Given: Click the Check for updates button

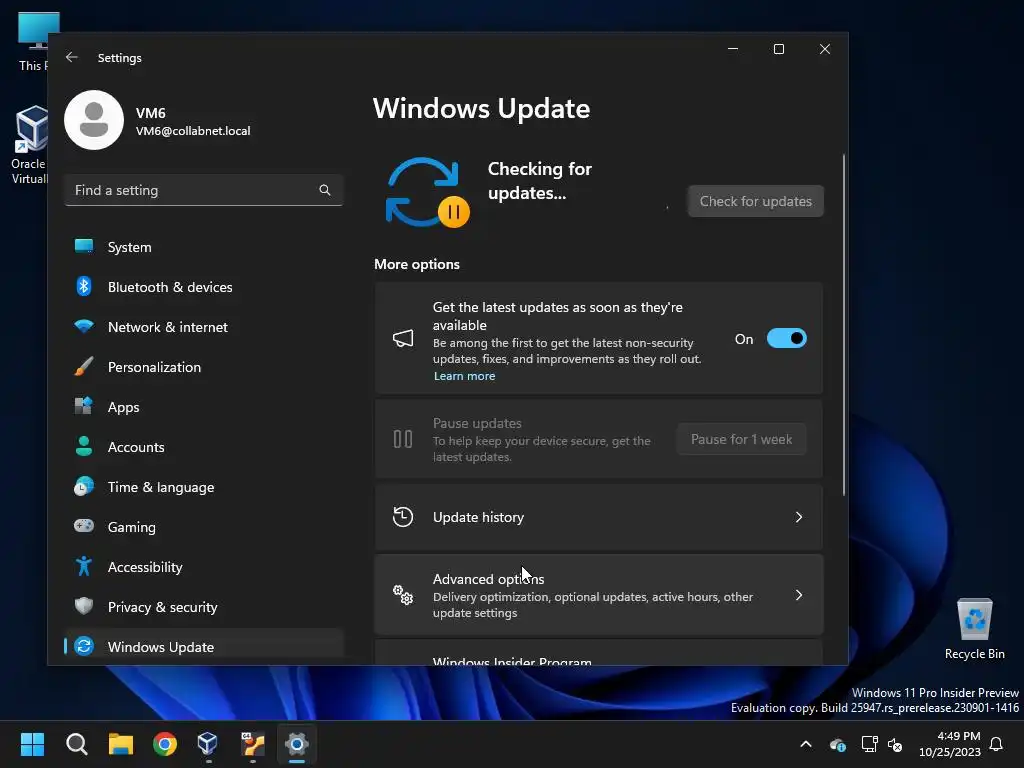Looking at the screenshot, I should [x=756, y=201].
